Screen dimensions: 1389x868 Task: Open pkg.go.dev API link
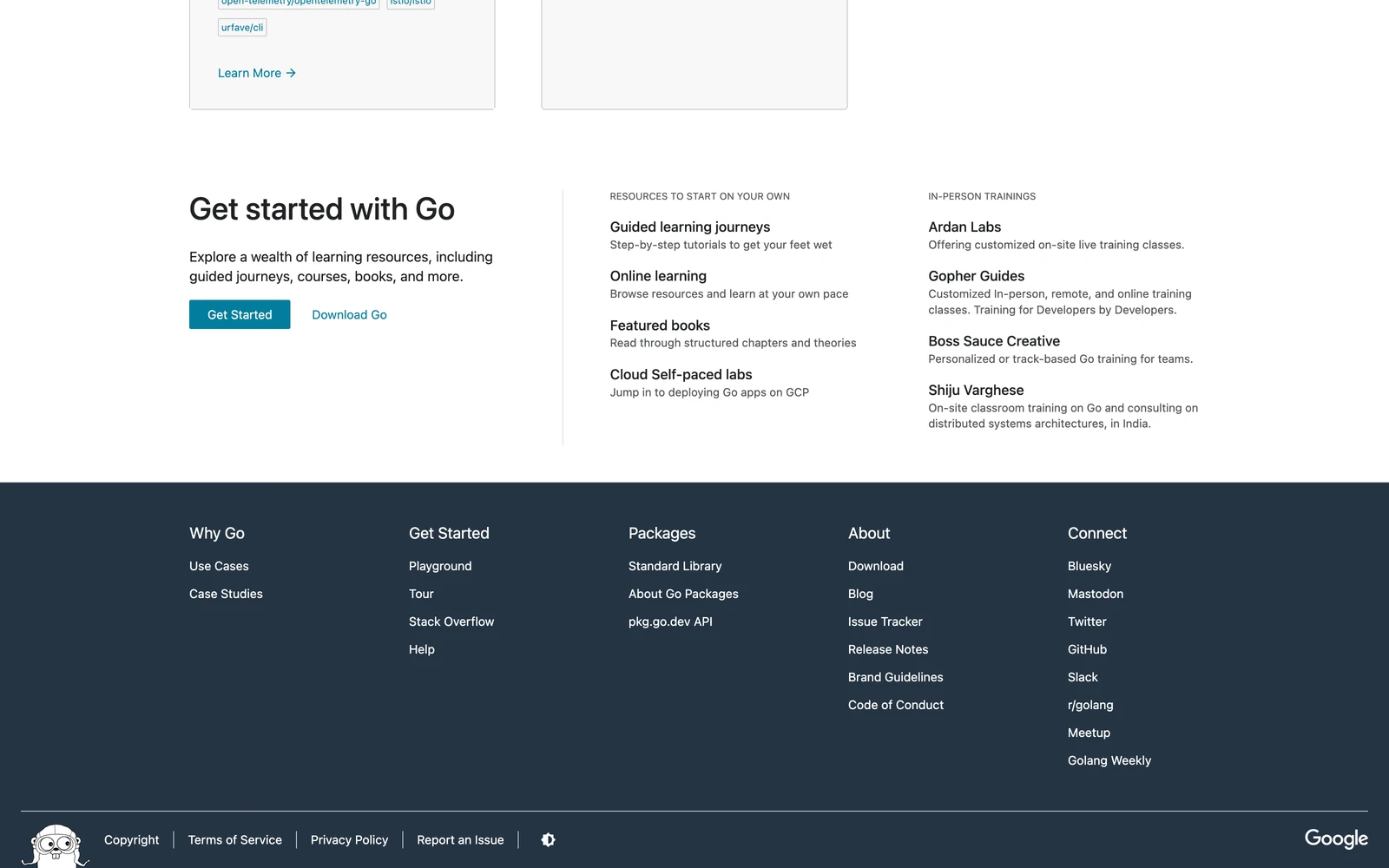[x=670, y=621]
